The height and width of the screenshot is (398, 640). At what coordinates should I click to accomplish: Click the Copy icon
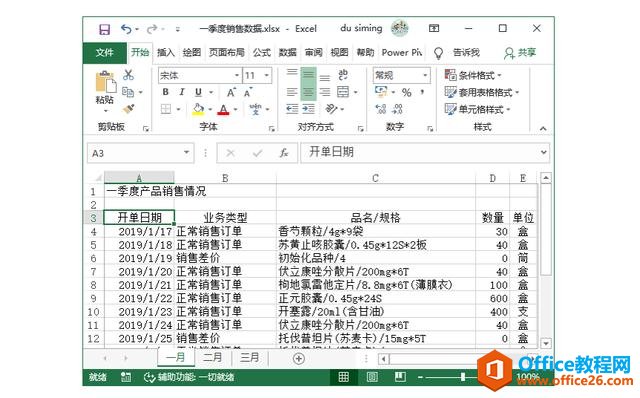click(x=128, y=92)
